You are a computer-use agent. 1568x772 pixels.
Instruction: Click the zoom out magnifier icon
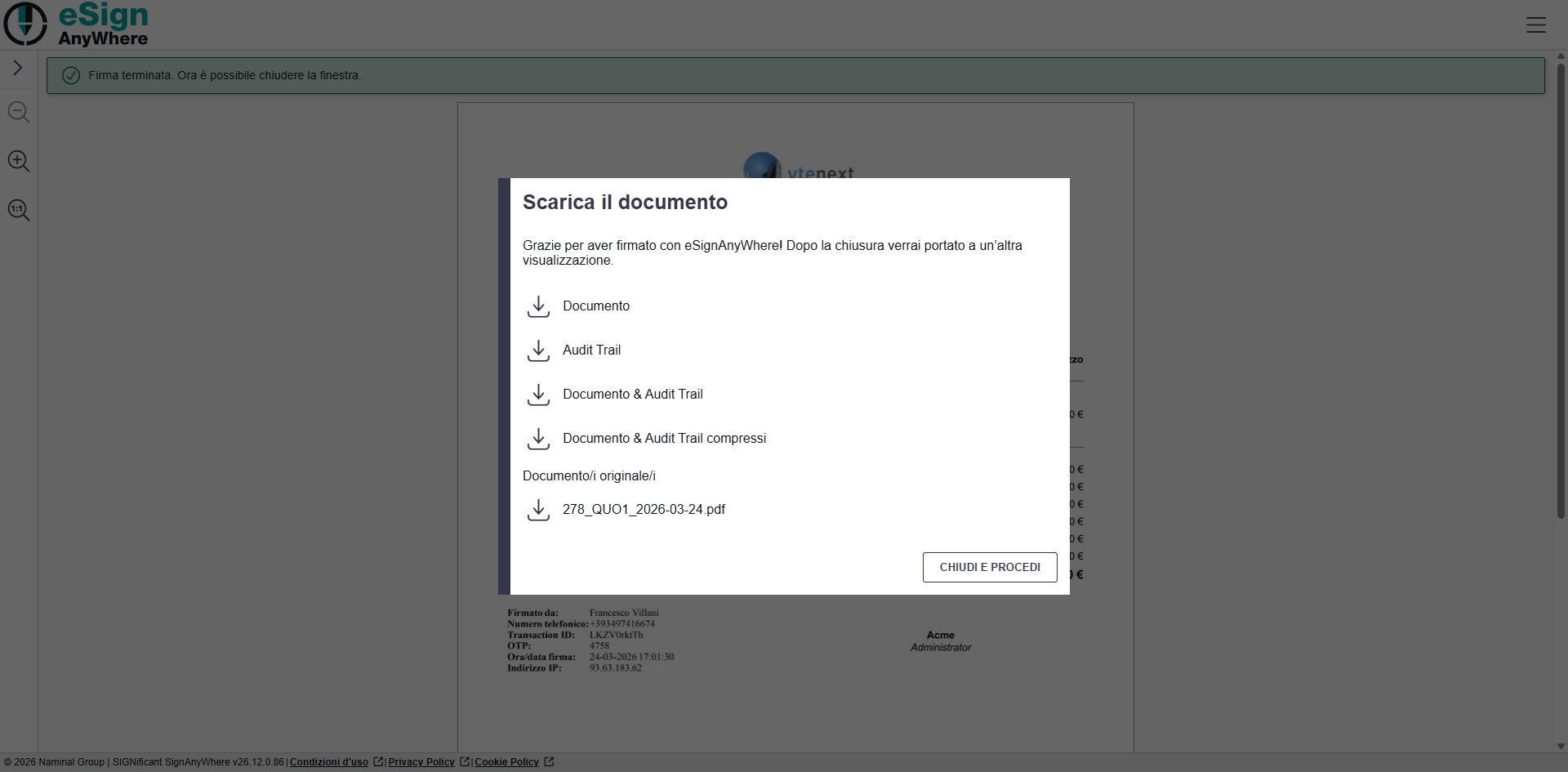coord(19,112)
